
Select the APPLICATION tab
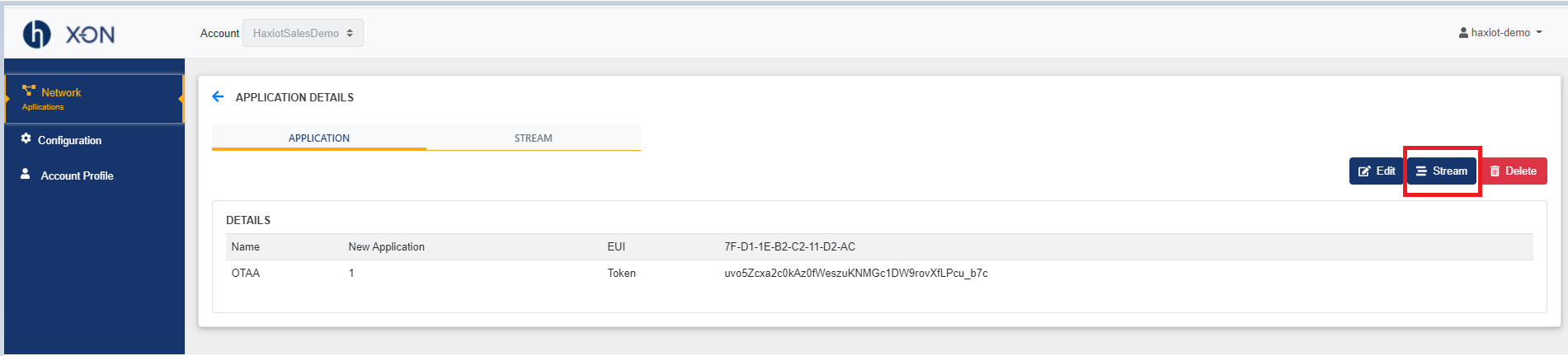pyautogui.click(x=319, y=138)
